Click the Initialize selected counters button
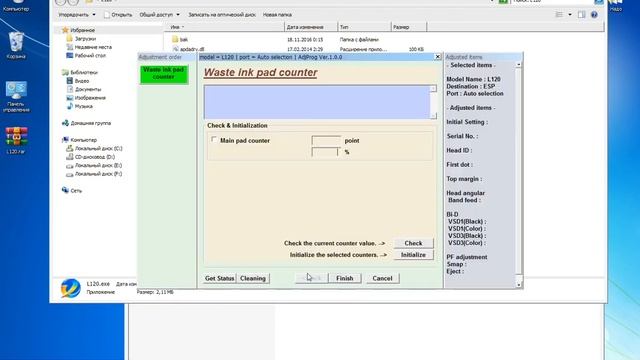640x360 pixels. pos(413,255)
